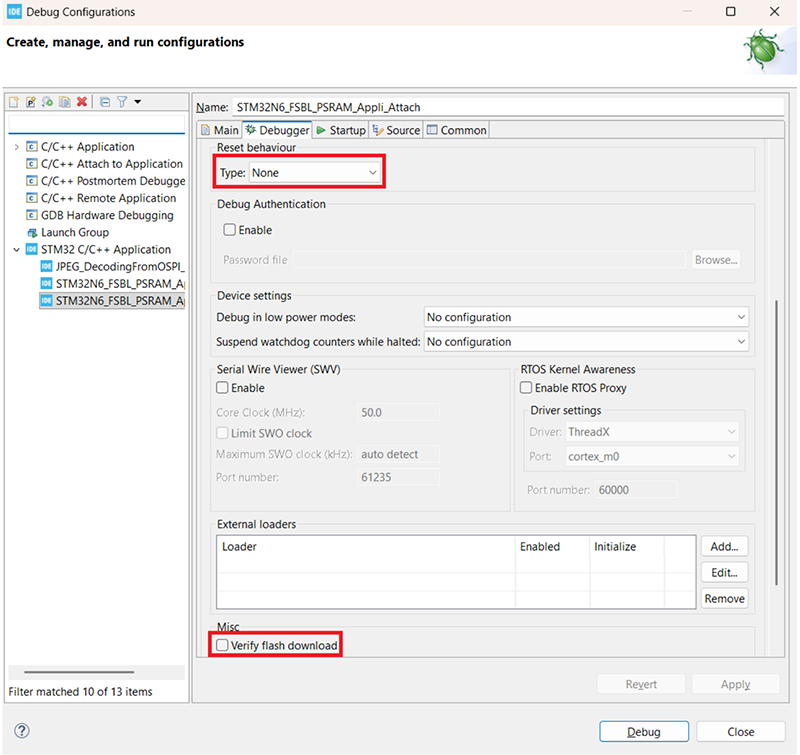Switch to the Common tab
Screen dimensions: 800x755
tap(456, 130)
